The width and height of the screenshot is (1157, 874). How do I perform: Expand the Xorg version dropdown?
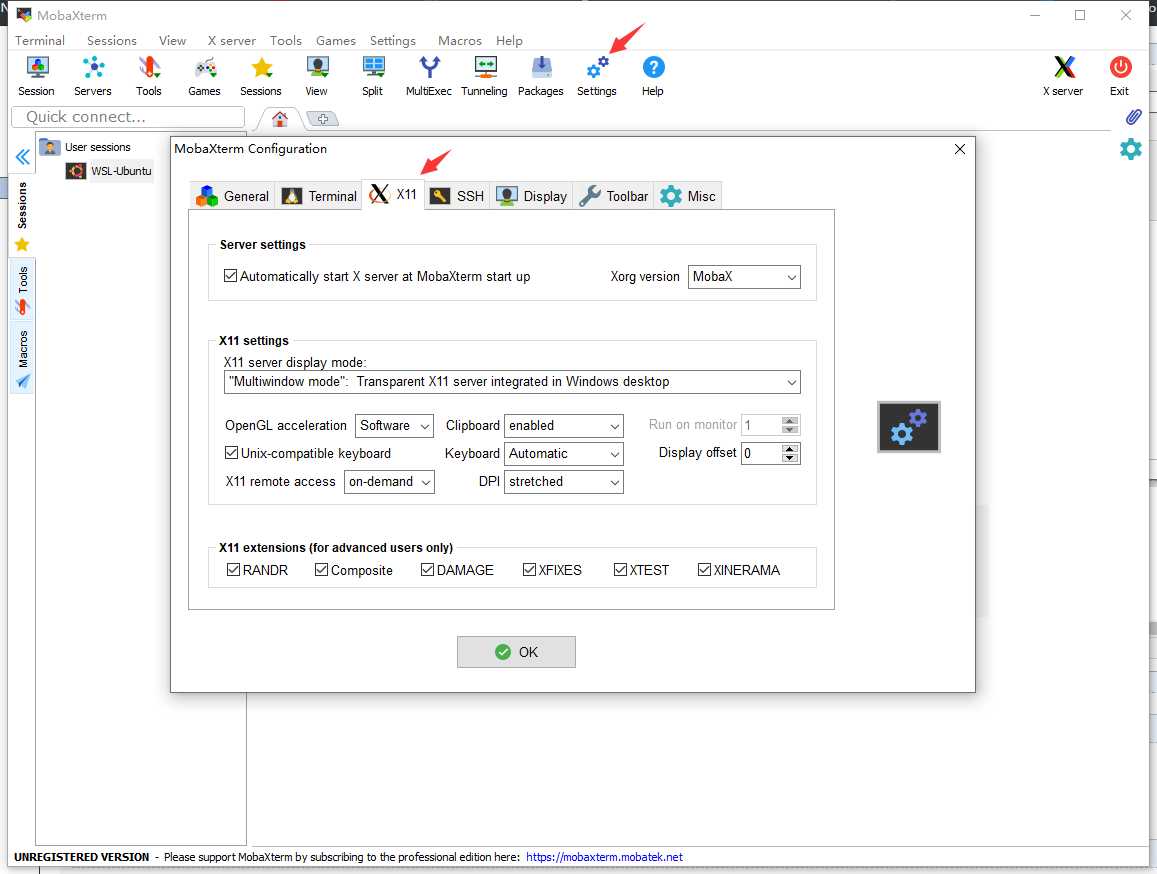point(744,277)
